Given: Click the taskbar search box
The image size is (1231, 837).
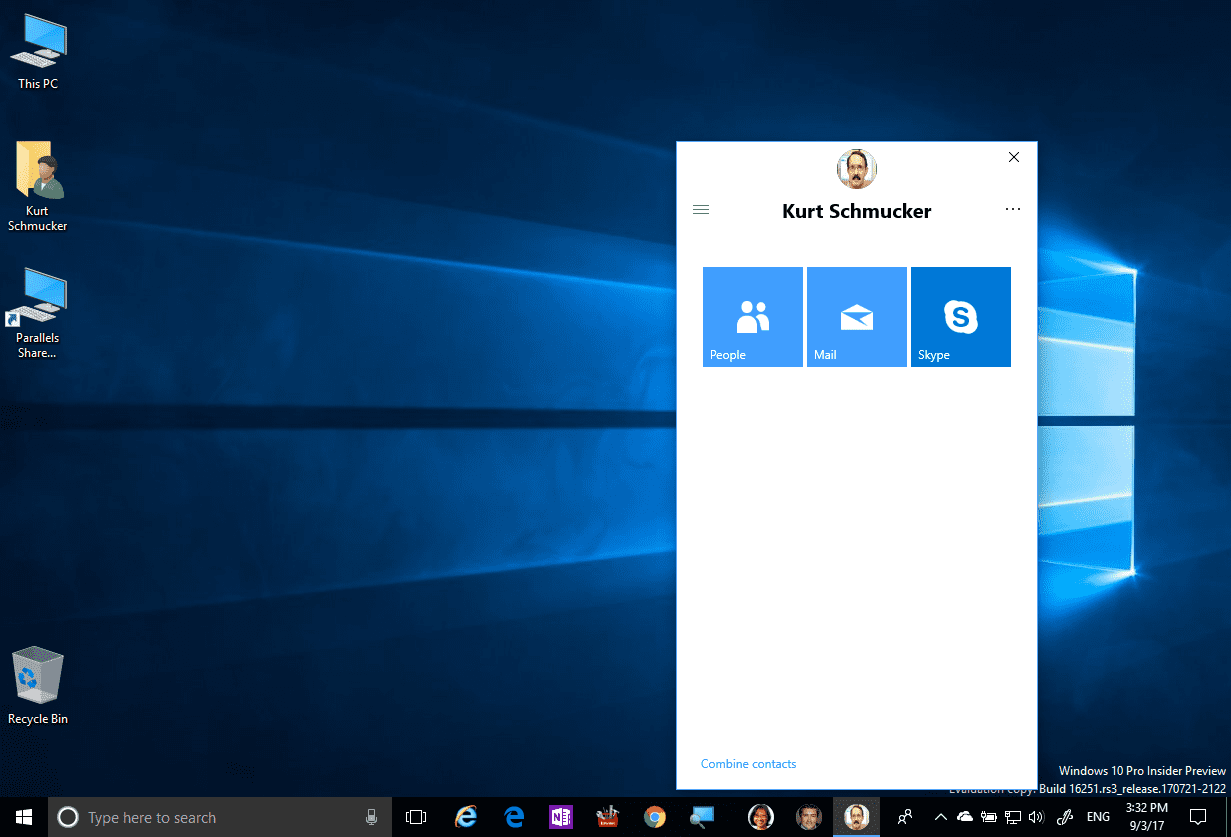Looking at the screenshot, I should pos(220,817).
